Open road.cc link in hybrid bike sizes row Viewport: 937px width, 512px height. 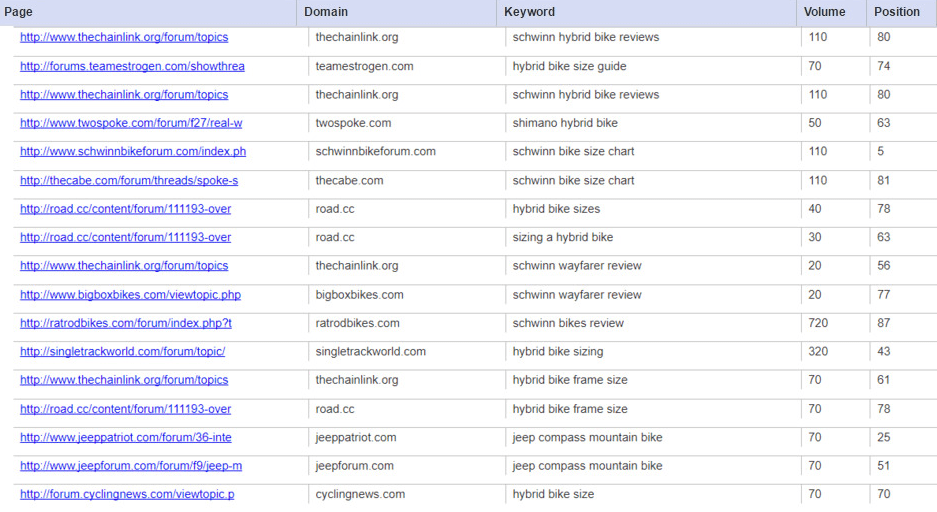point(125,209)
